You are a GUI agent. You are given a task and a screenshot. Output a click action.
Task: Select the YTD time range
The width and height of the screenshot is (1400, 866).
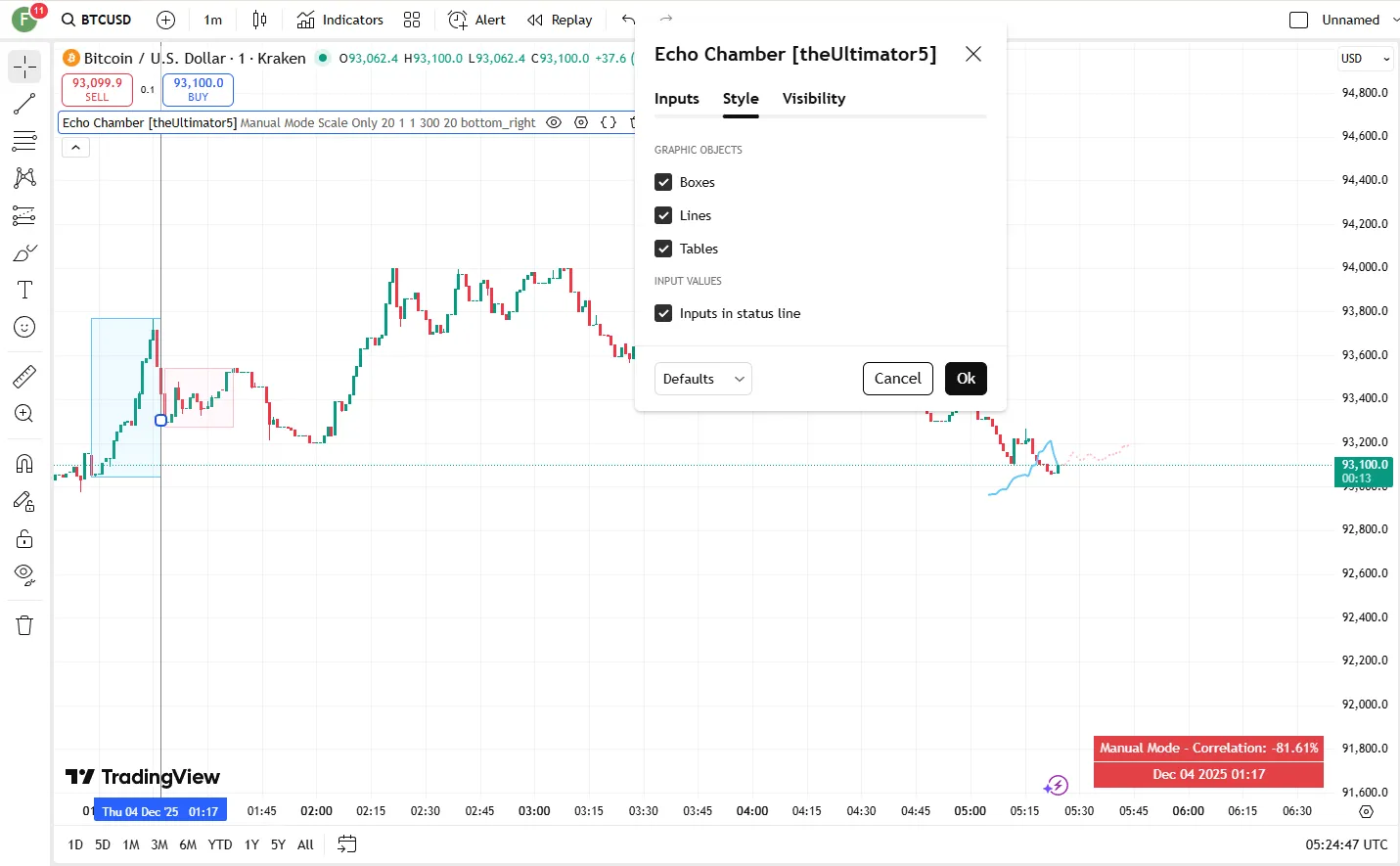coord(220,844)
